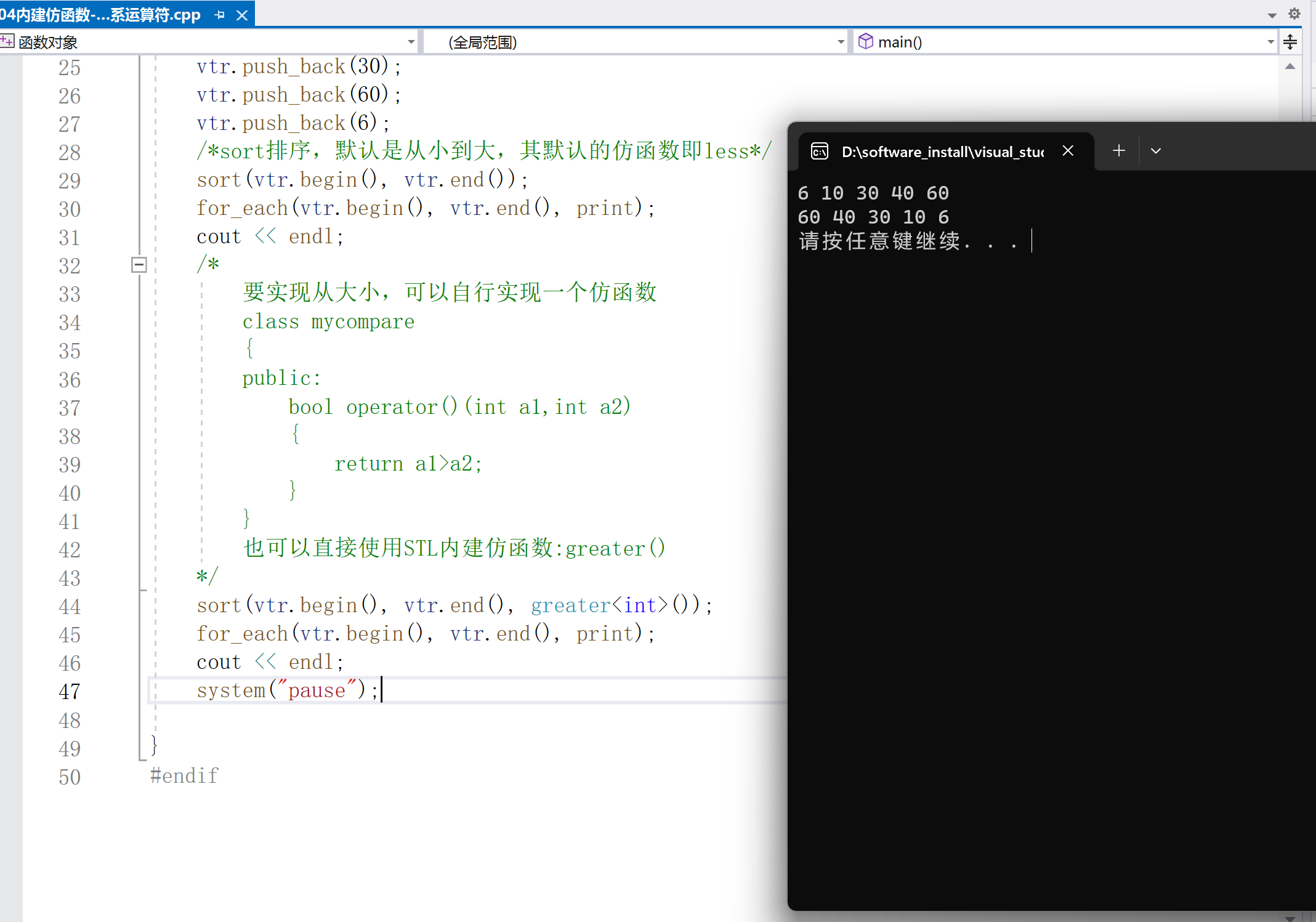Select the 04内建仿函数 cpp file tab

click(102, 15)
